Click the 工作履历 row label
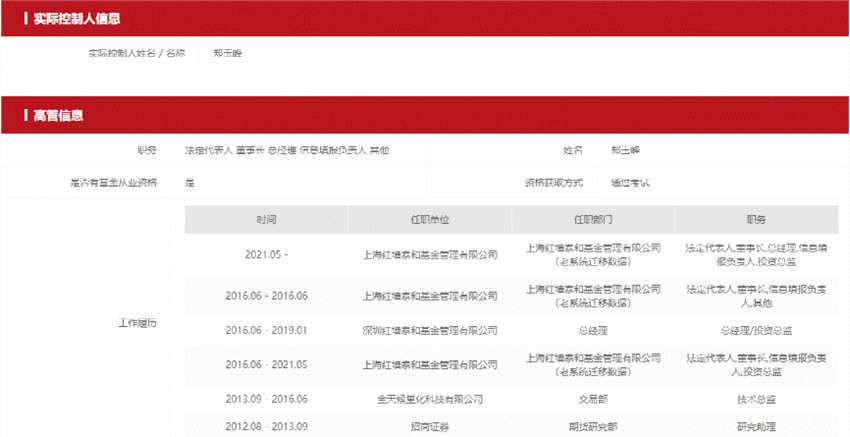Image resolution: width=850 pixels, height=437 pixels. coord(138,323)
